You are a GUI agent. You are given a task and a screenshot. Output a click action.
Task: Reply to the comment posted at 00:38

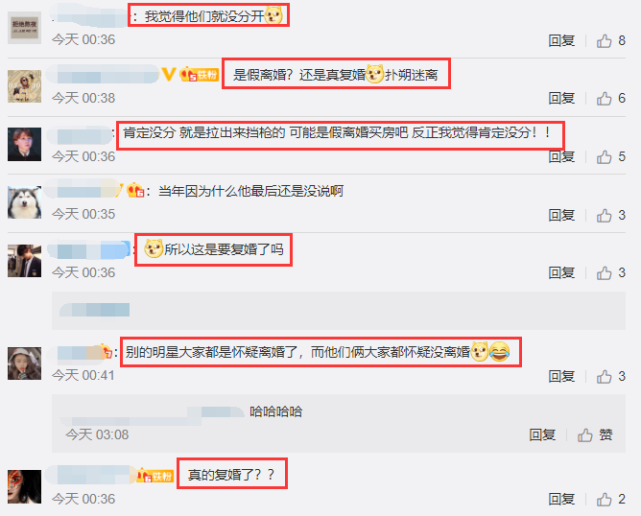(561, 98)
